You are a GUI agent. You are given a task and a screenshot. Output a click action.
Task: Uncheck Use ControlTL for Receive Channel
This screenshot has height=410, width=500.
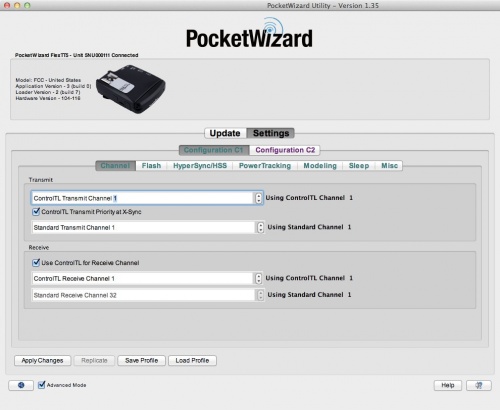36,262
